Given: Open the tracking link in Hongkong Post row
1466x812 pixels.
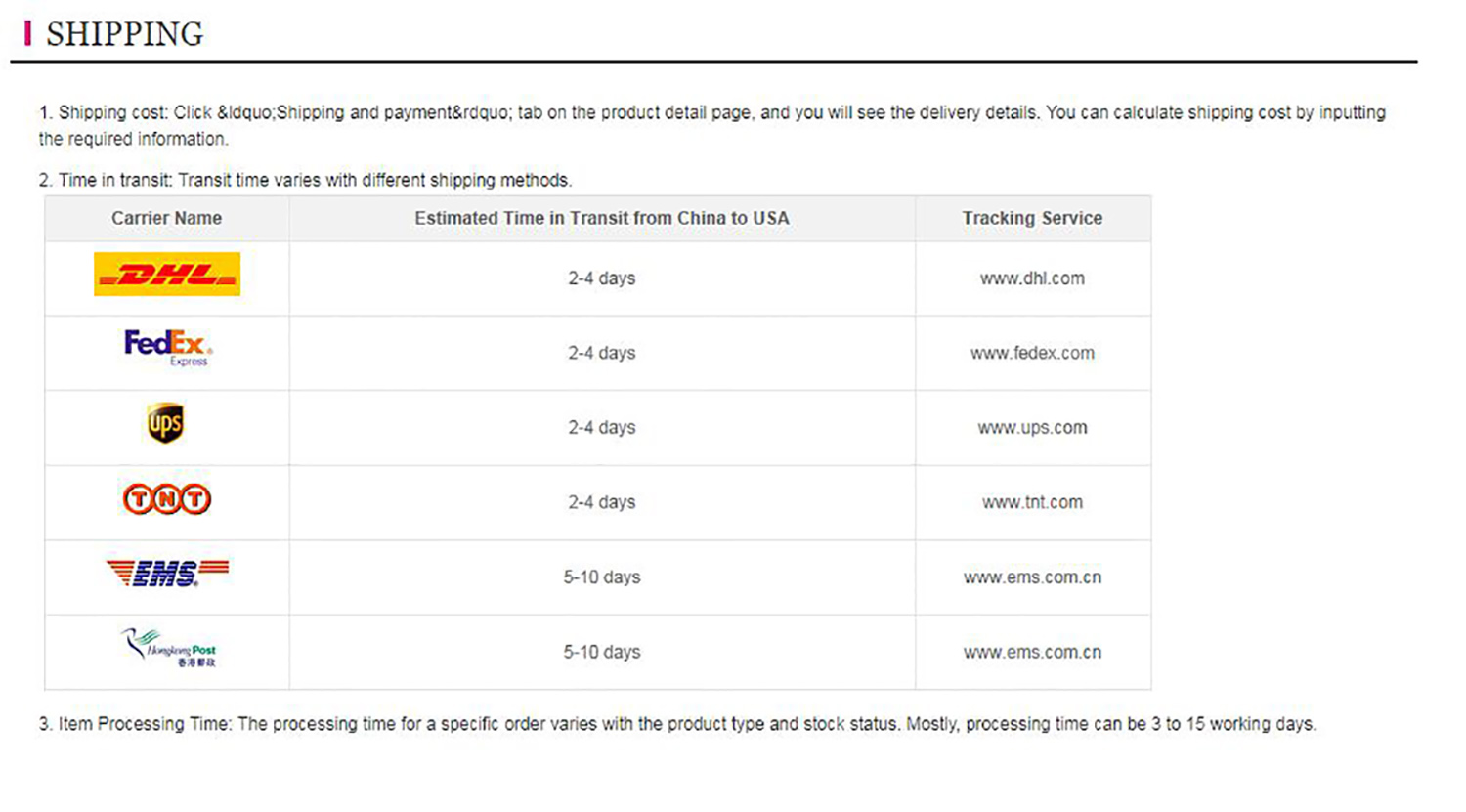Looking at the screenshot, I should (1032, 652).
